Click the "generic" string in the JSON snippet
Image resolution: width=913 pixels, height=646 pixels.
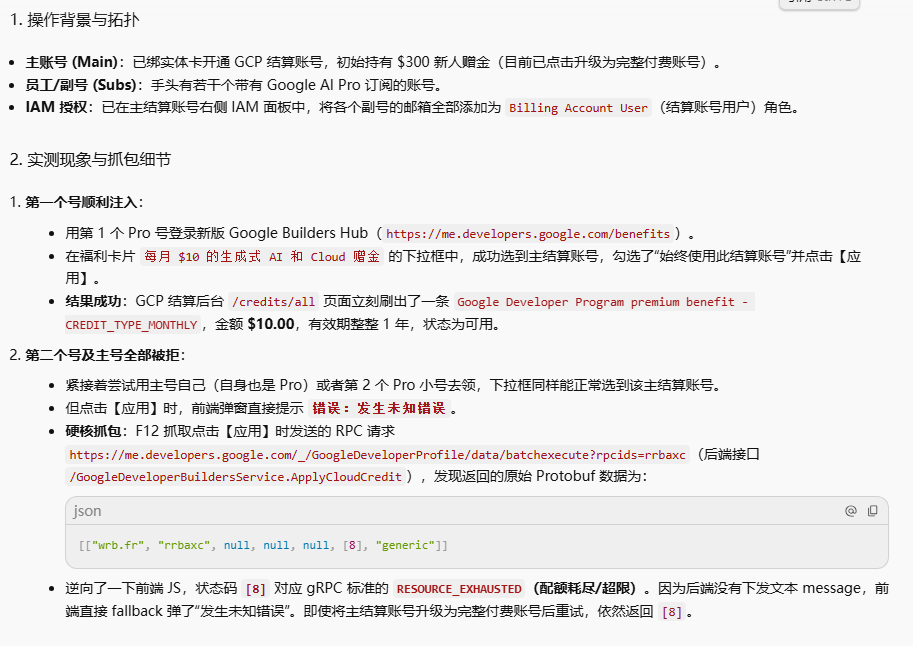[405, 545]
